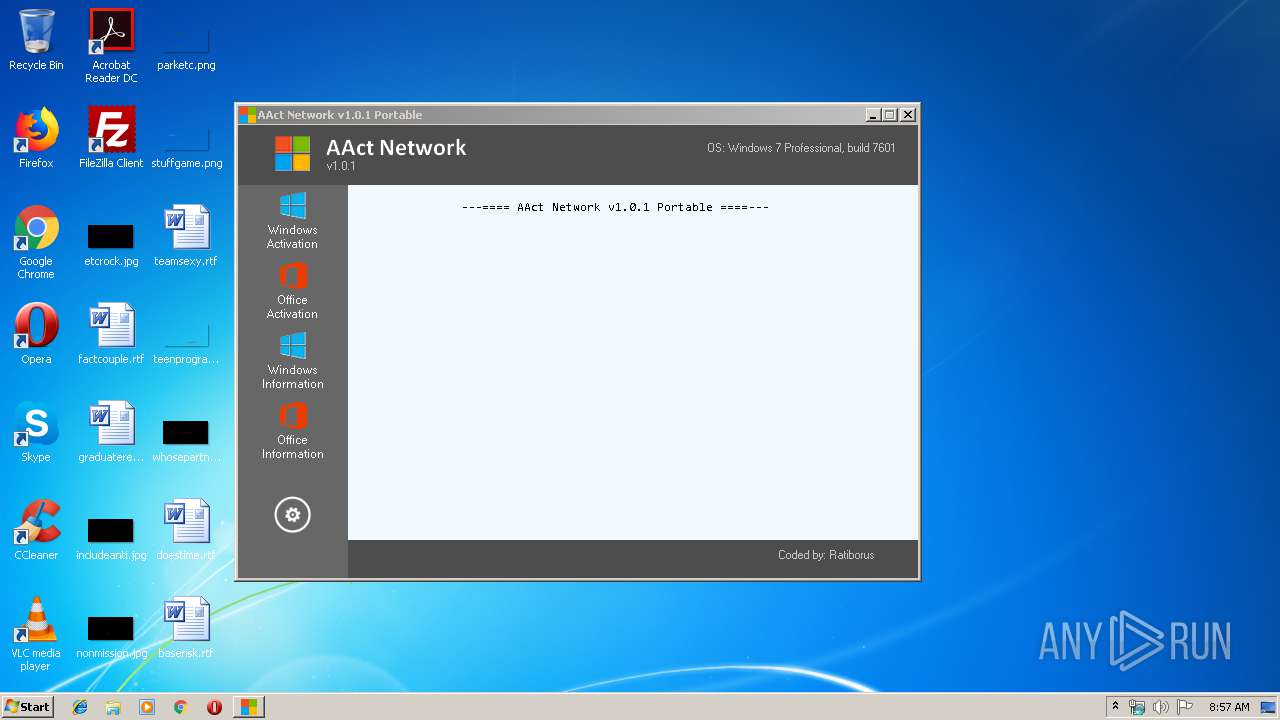This screenshot has height=720, width=1280.
Task: Launch Windows Media Player from taskbar
Action: click(x=147, y=707)
